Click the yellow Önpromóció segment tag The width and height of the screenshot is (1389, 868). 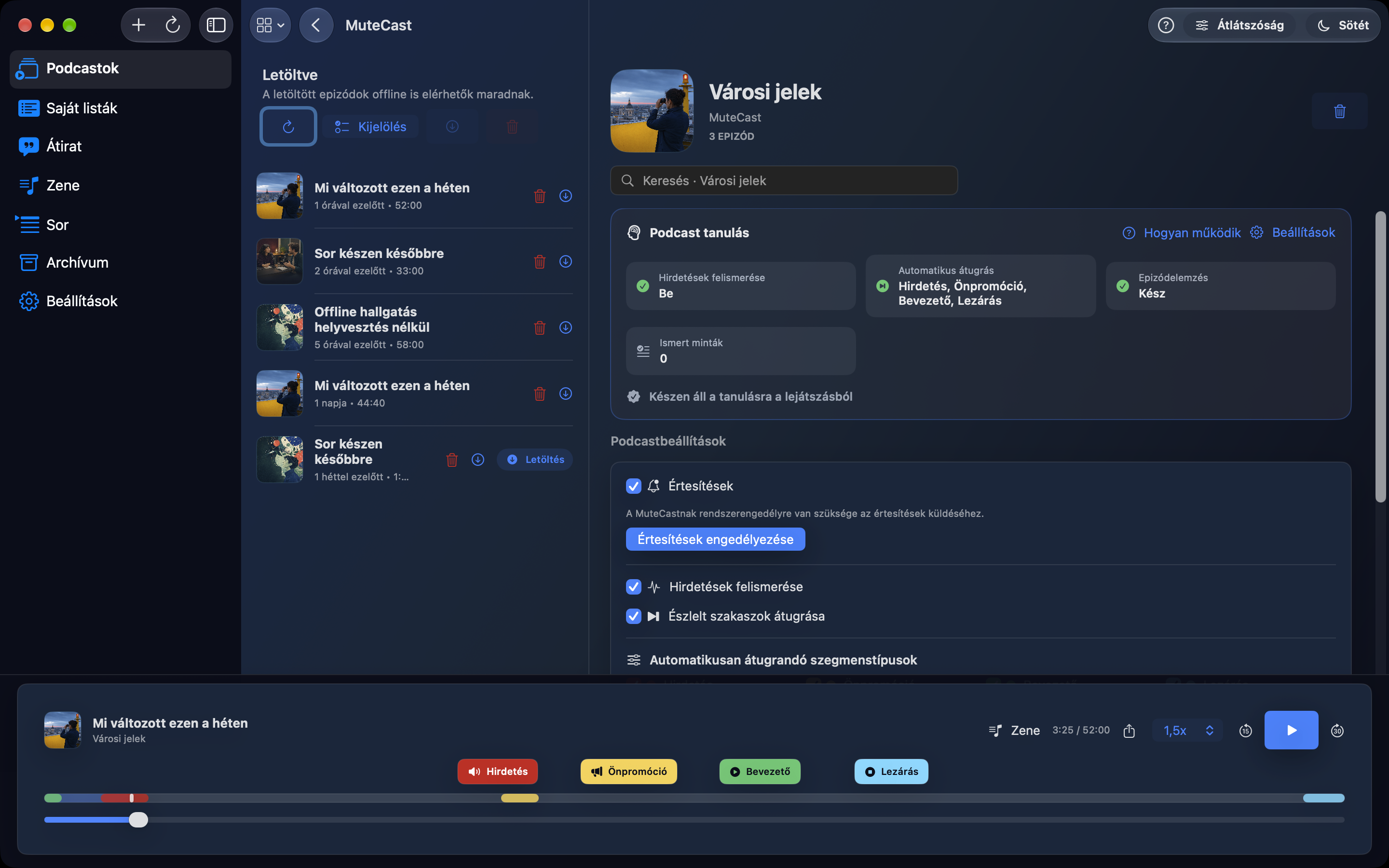pyautogui.click(x=628, y=772)
